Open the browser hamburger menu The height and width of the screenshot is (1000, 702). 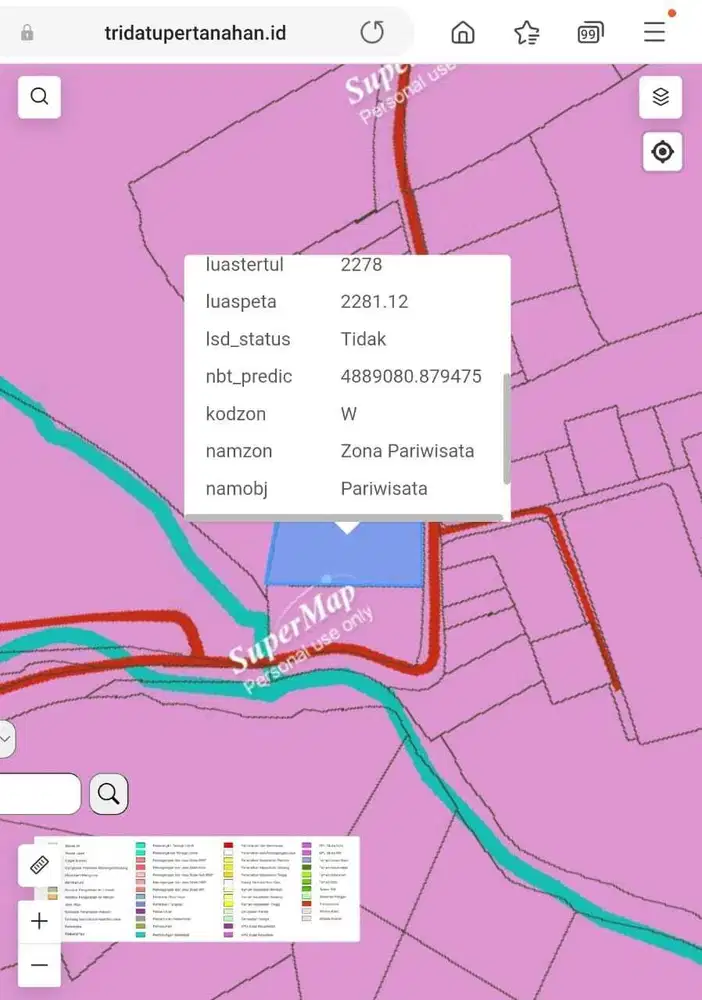(x=654, y=33)
